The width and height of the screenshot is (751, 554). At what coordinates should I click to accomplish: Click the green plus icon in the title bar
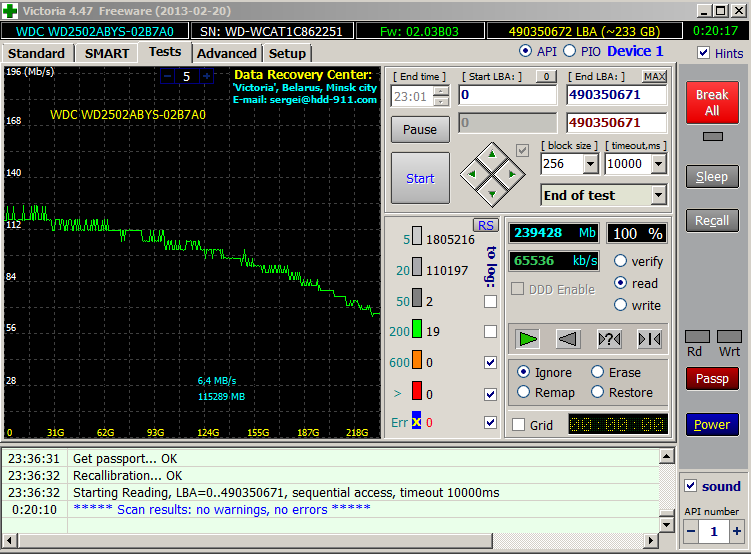(11, 9)
